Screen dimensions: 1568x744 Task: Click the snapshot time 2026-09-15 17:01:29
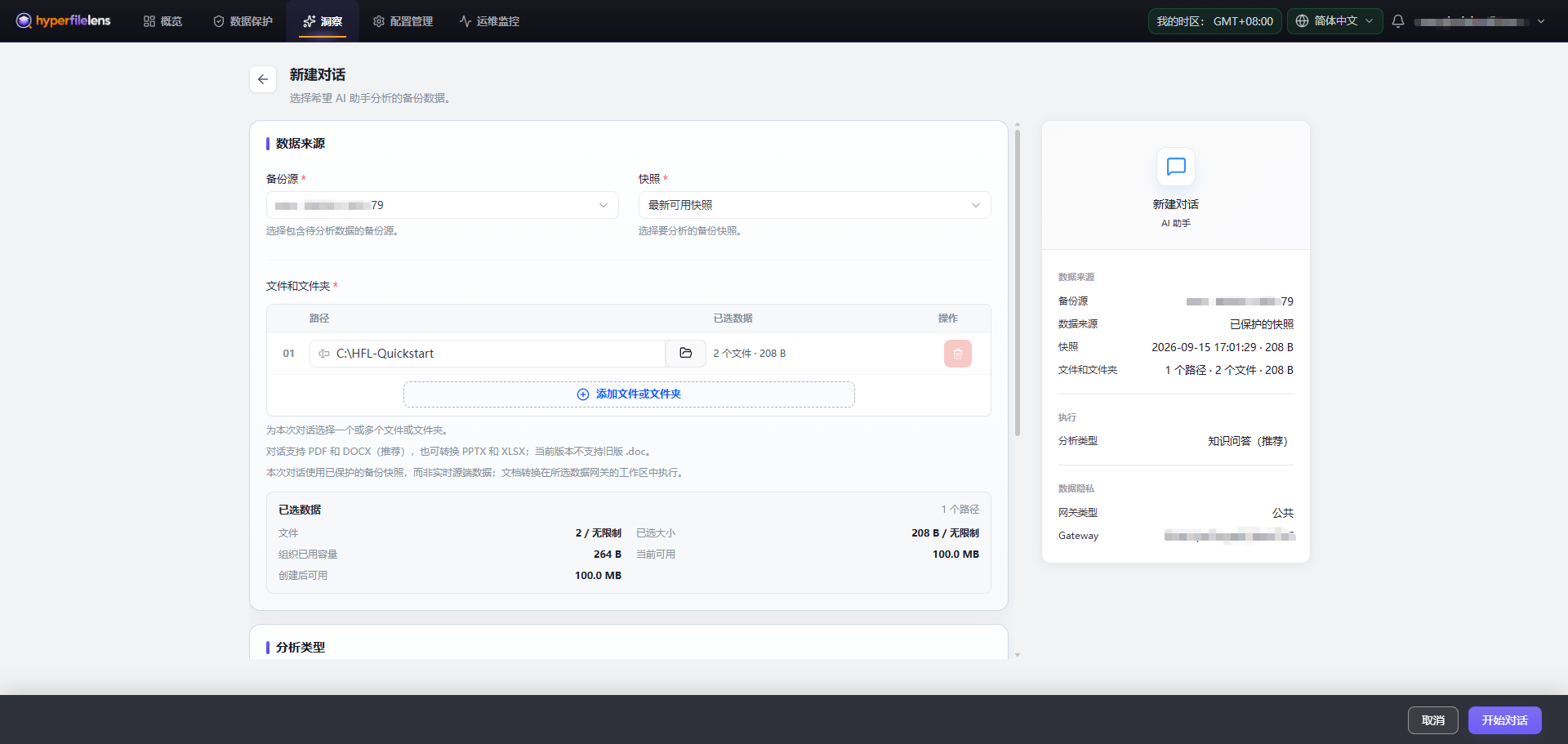[x=1204, y=347]
